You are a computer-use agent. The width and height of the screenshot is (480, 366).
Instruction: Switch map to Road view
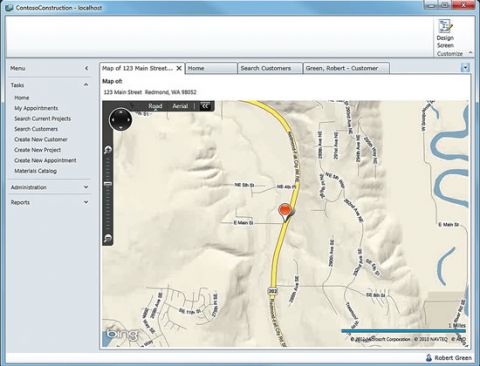[155, 106]
